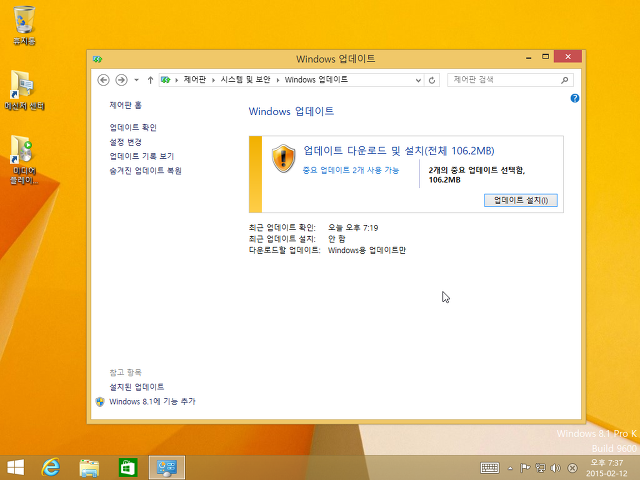
Task: Click the circled X tray icon
Action: click(x=572, y=468)
